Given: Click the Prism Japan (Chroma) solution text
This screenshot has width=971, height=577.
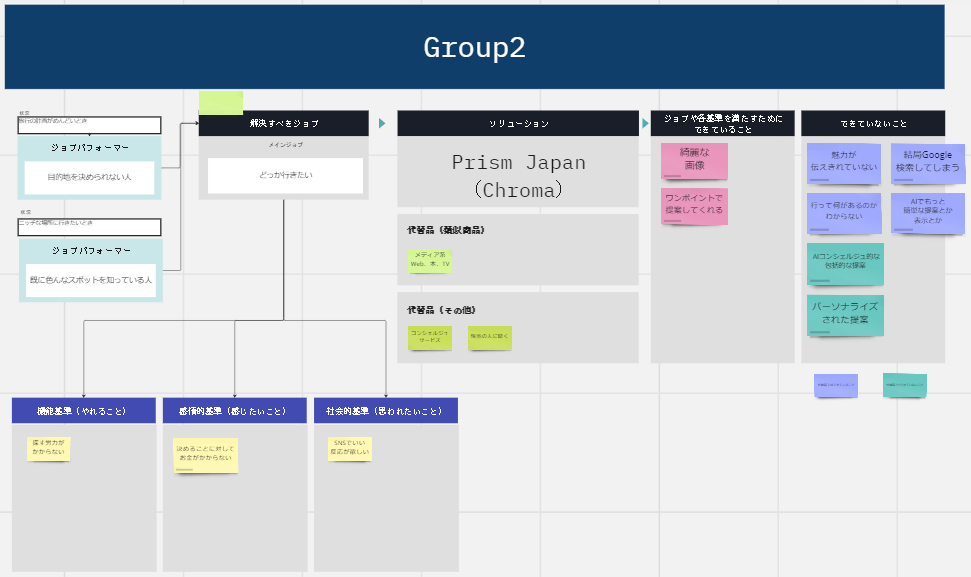Looking at the screenshot, I should tap(518, 175).
